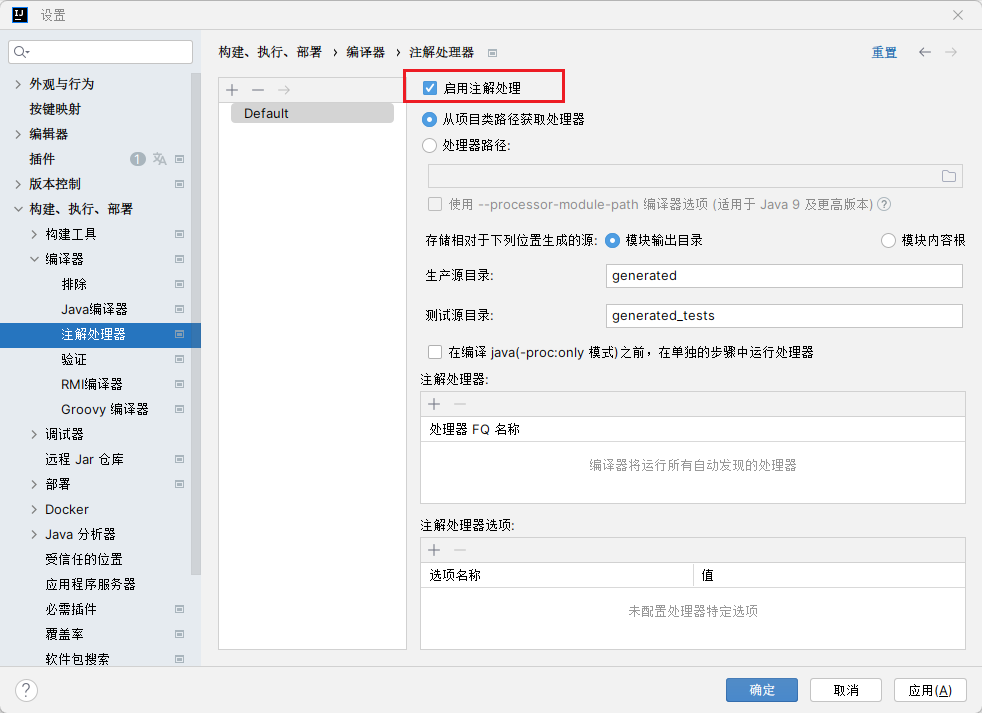This screenshot has width=982, height=713.
Task: Click the back navigation arrow near 重置
Action: pyautogui.click(x=925, y=52)
